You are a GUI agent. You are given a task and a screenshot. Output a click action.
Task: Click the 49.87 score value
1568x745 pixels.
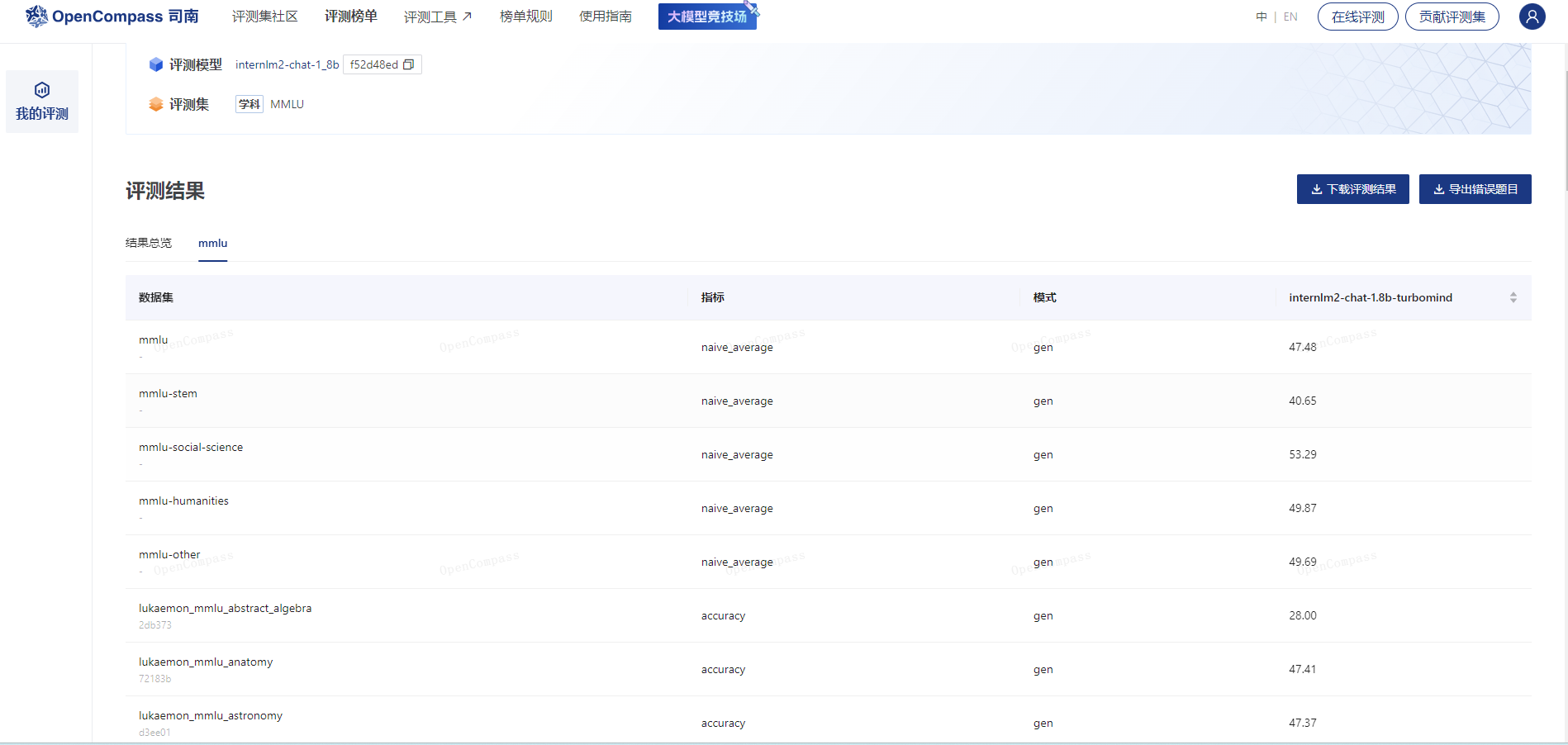coord(1303,508)
